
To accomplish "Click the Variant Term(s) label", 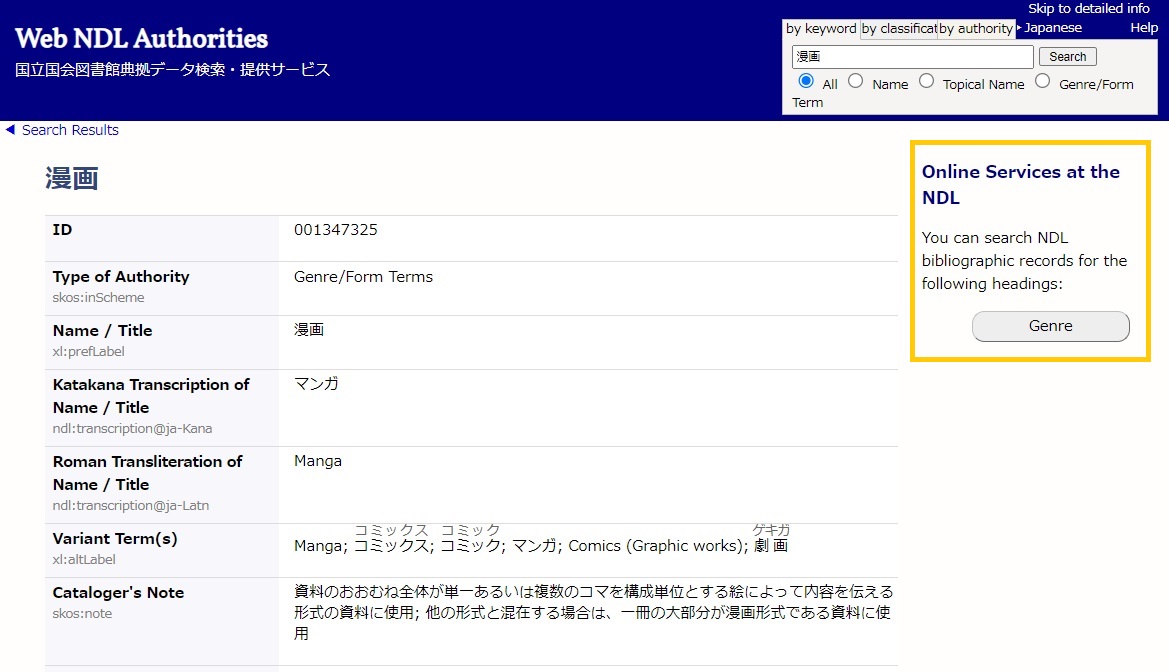I will tap(115, 538).
